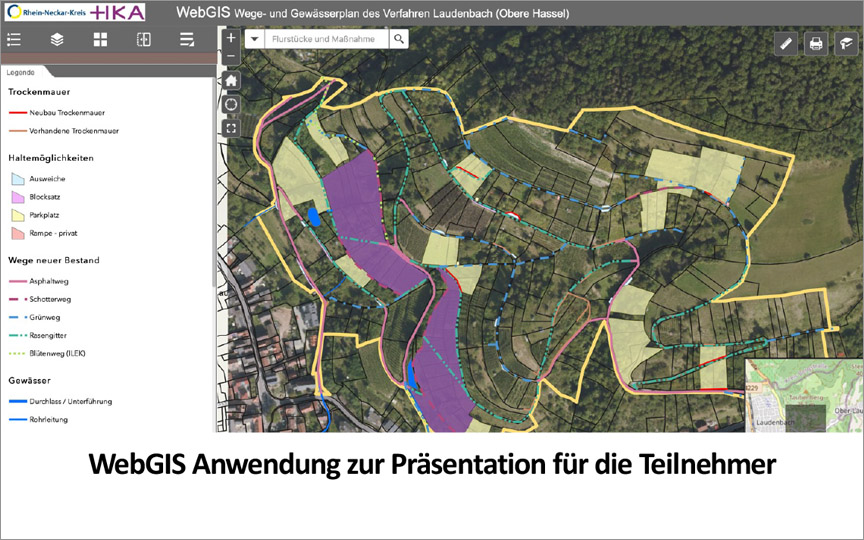Return to the default home extent
Image resolution: width=864 pixels, height=540 pixels.
(231, 81)
